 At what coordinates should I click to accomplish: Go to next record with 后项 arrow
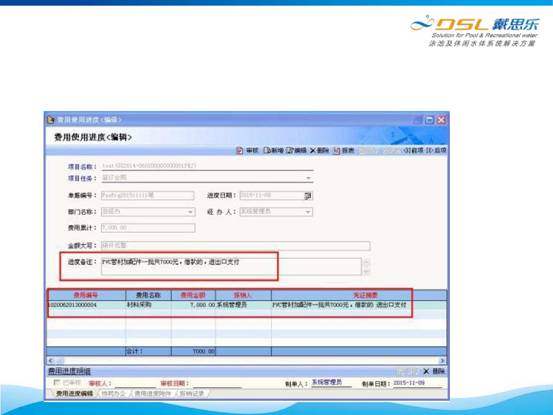click(x=436, y=151)
